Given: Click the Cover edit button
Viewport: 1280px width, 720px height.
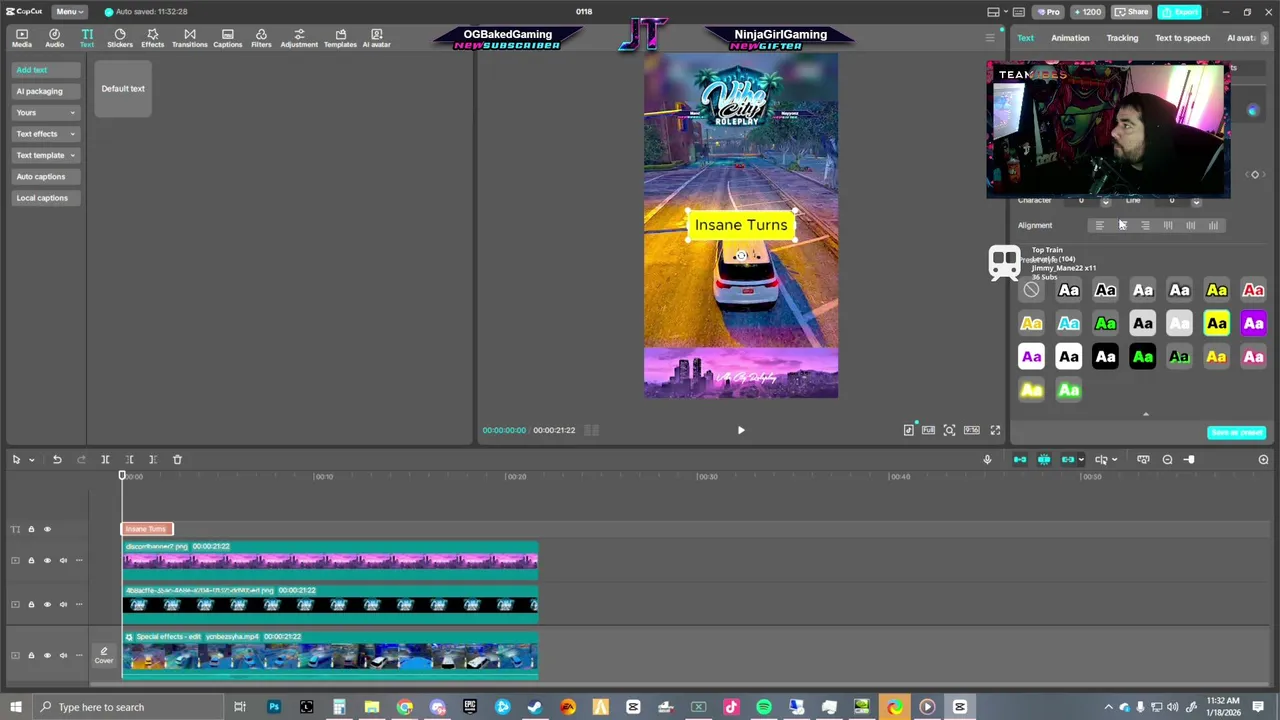Looking at the screenshot, I should click(104, 655).
